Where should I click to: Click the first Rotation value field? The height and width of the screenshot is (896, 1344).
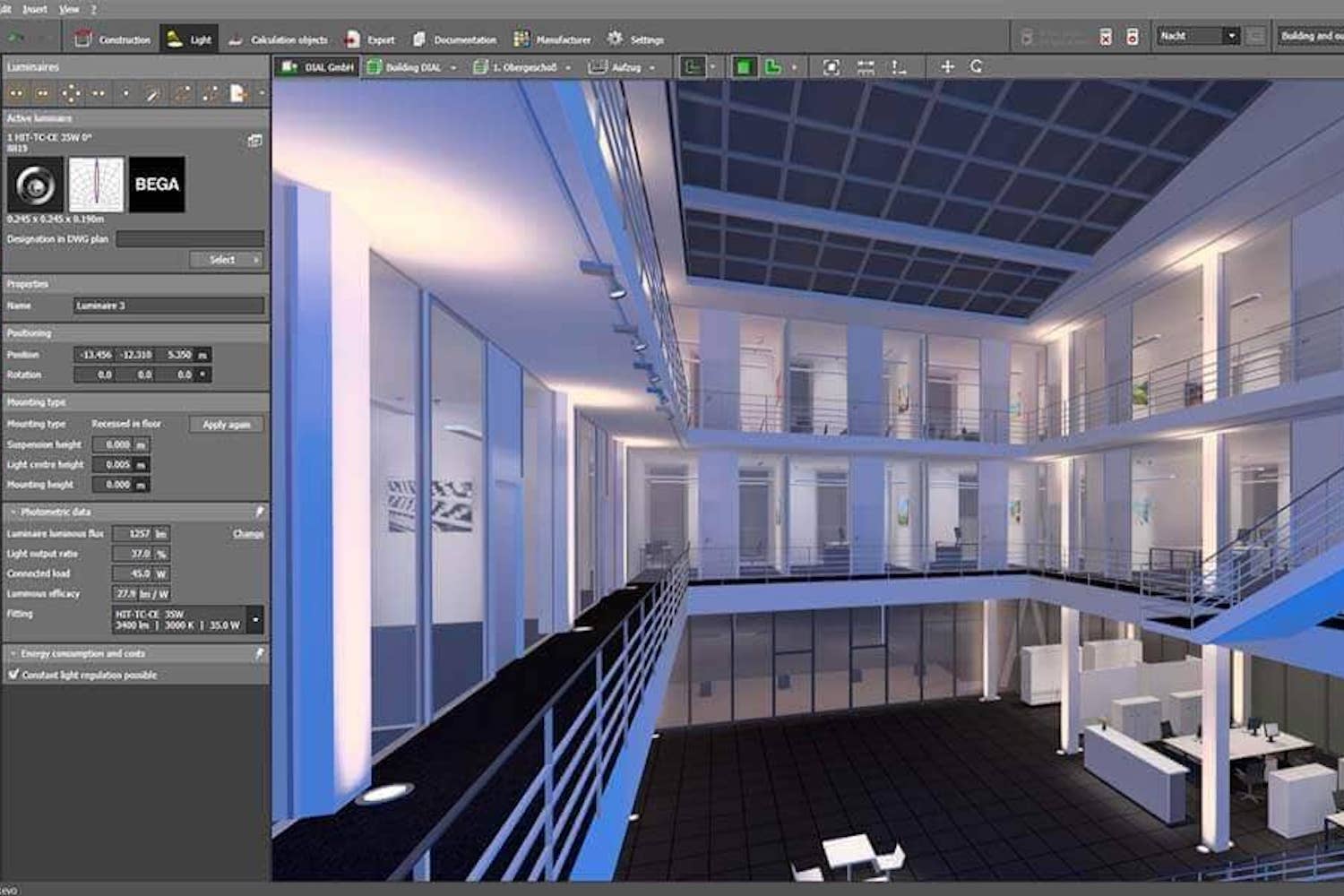pyautogui.click(x=95, y=375)
